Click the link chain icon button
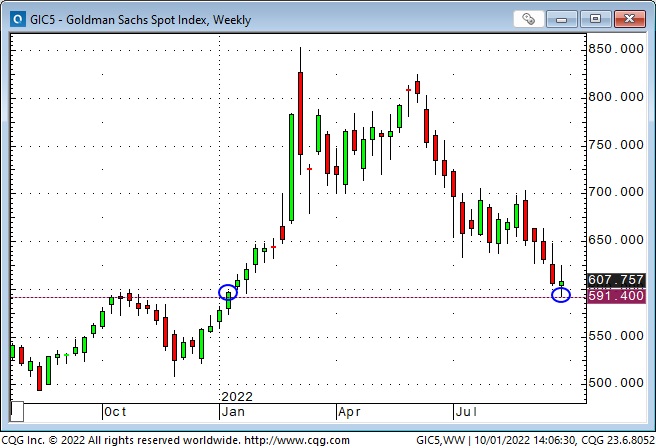The height and width of the screenshot is (448, 656). click(528, 19)
